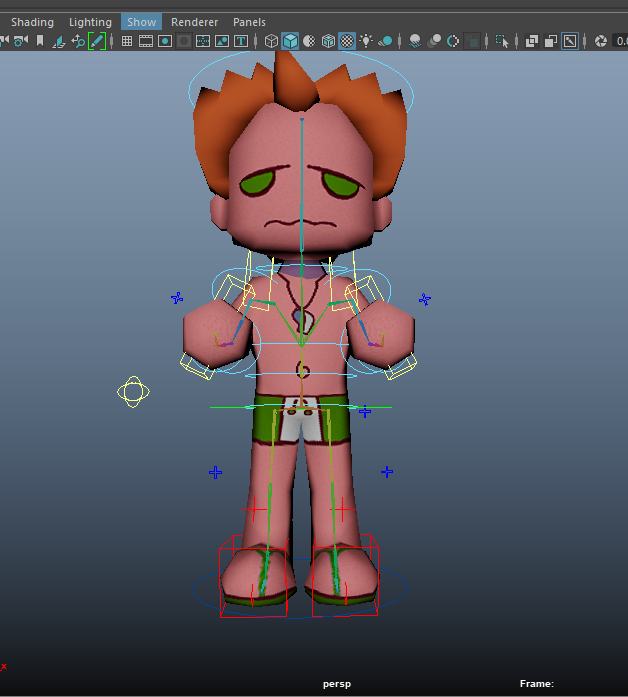The width and height of the screenshot is (628, 697).
Task: Open camera bookmarks icon
Action: 40,41
